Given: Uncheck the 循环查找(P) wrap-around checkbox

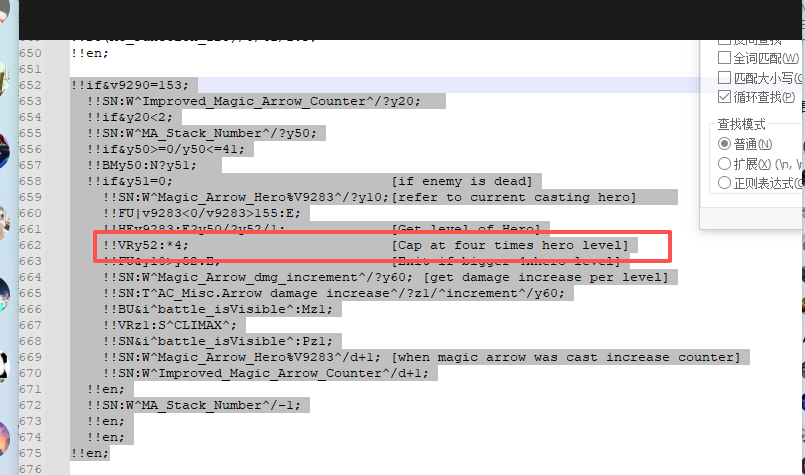Looking at the screenshot, I should (x=725, y=97).
